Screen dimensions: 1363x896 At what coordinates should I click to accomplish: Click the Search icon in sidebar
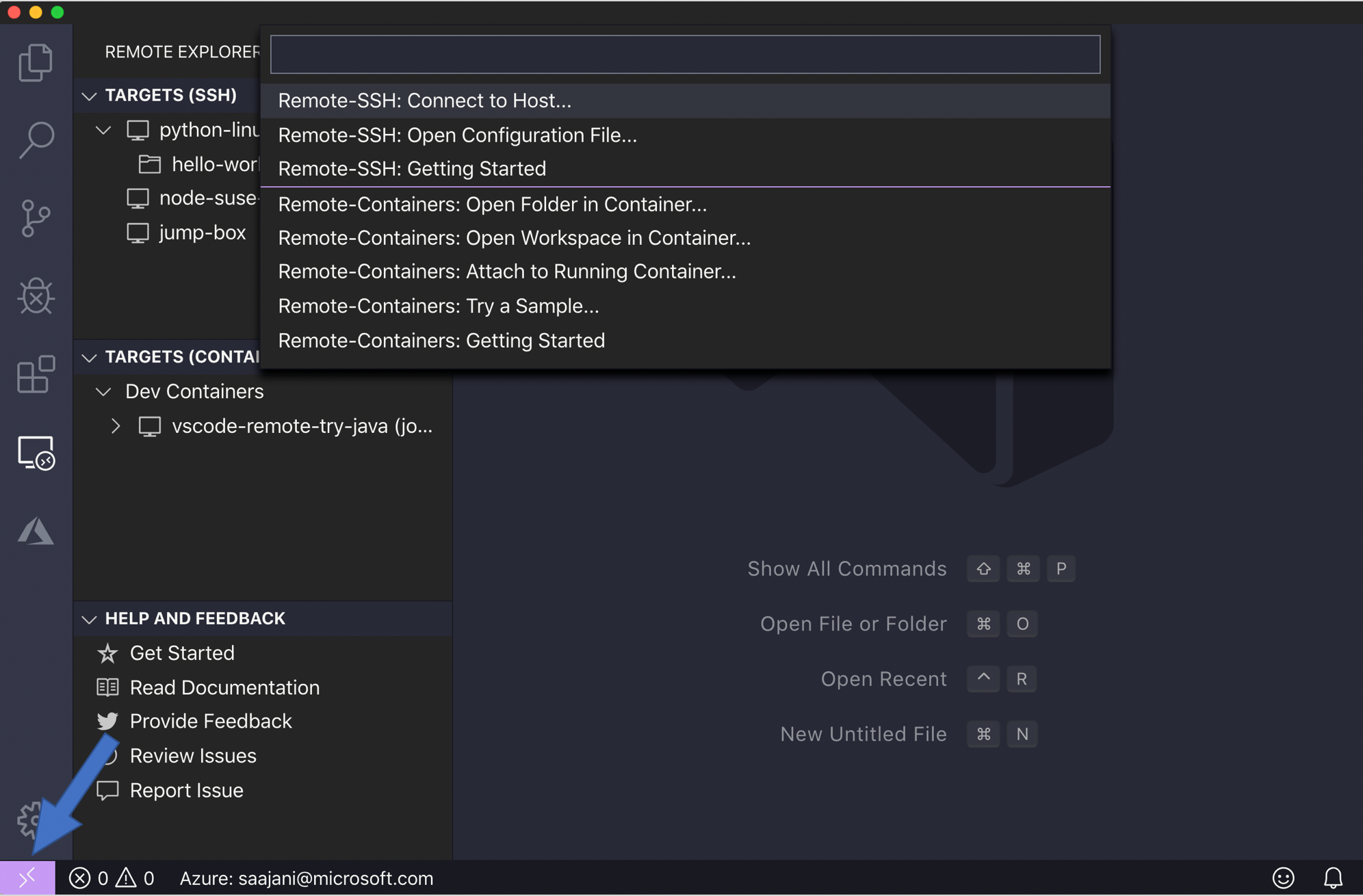click(36, 140)
